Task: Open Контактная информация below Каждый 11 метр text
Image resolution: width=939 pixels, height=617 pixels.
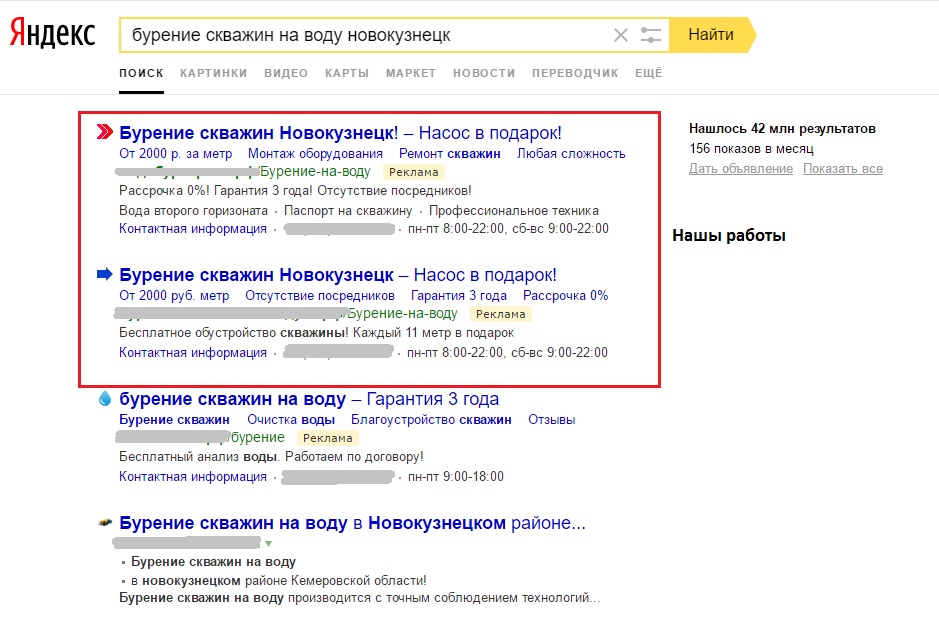Action: coord(193,353)
